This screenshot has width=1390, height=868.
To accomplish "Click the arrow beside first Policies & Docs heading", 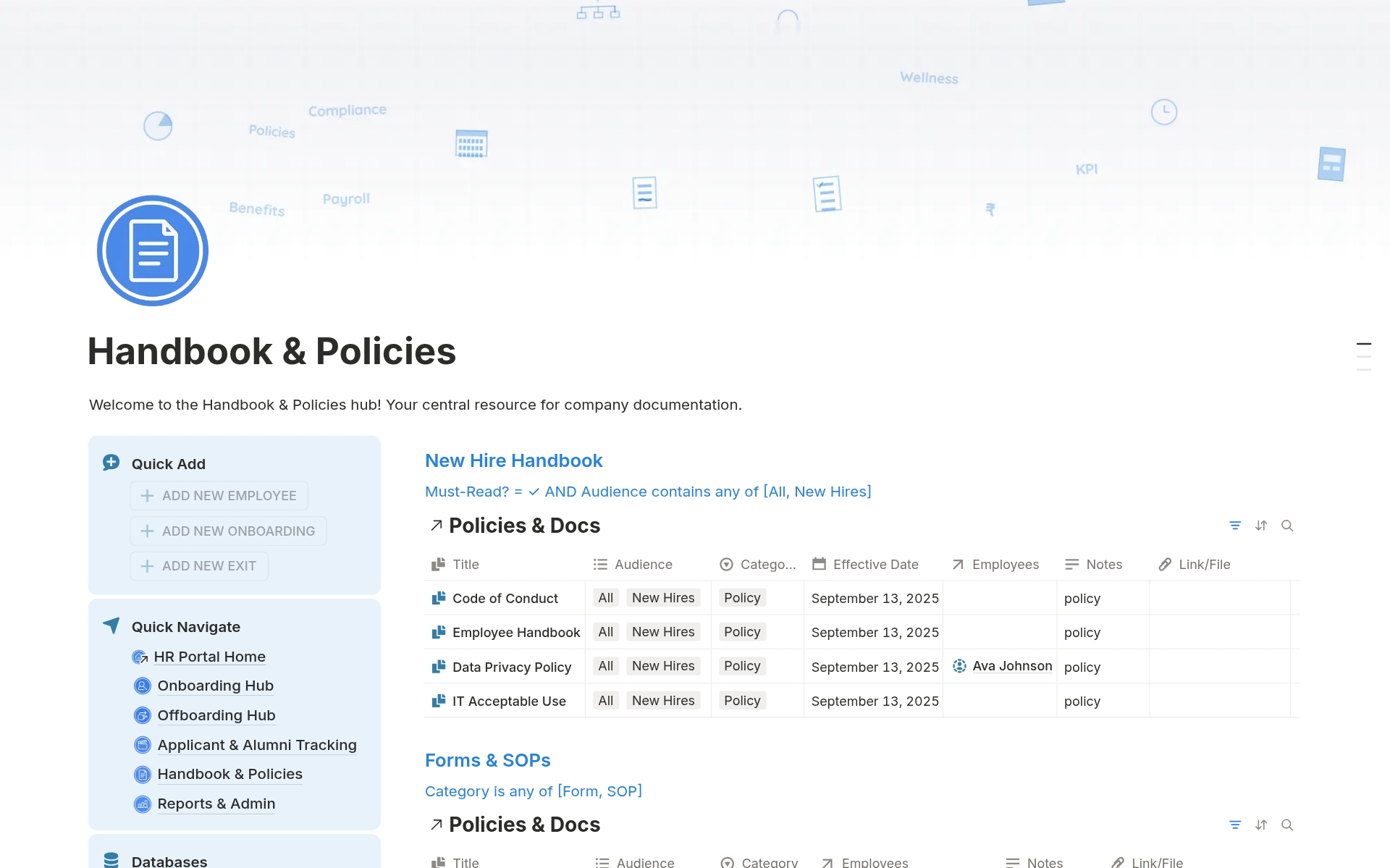I will [x=436, y=526].
